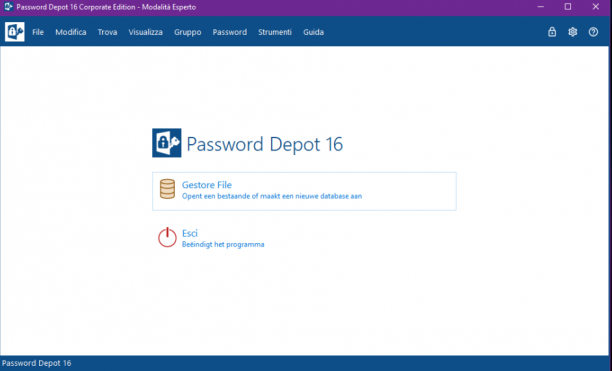Open the Guida menu

click(313, 32)
